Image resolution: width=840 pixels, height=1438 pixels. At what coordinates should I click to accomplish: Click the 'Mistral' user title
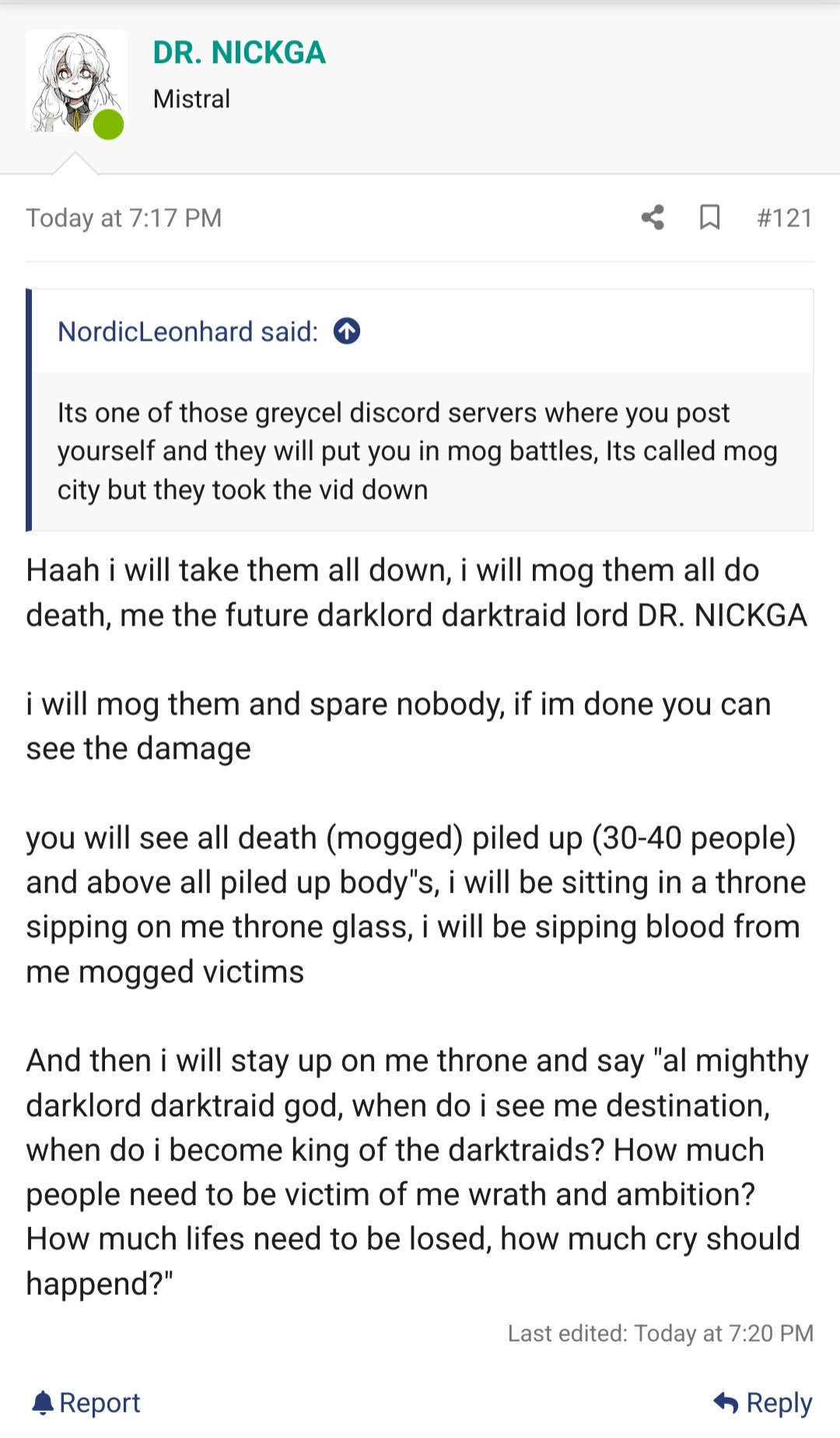pyautogui.click(x=191, y=99)
